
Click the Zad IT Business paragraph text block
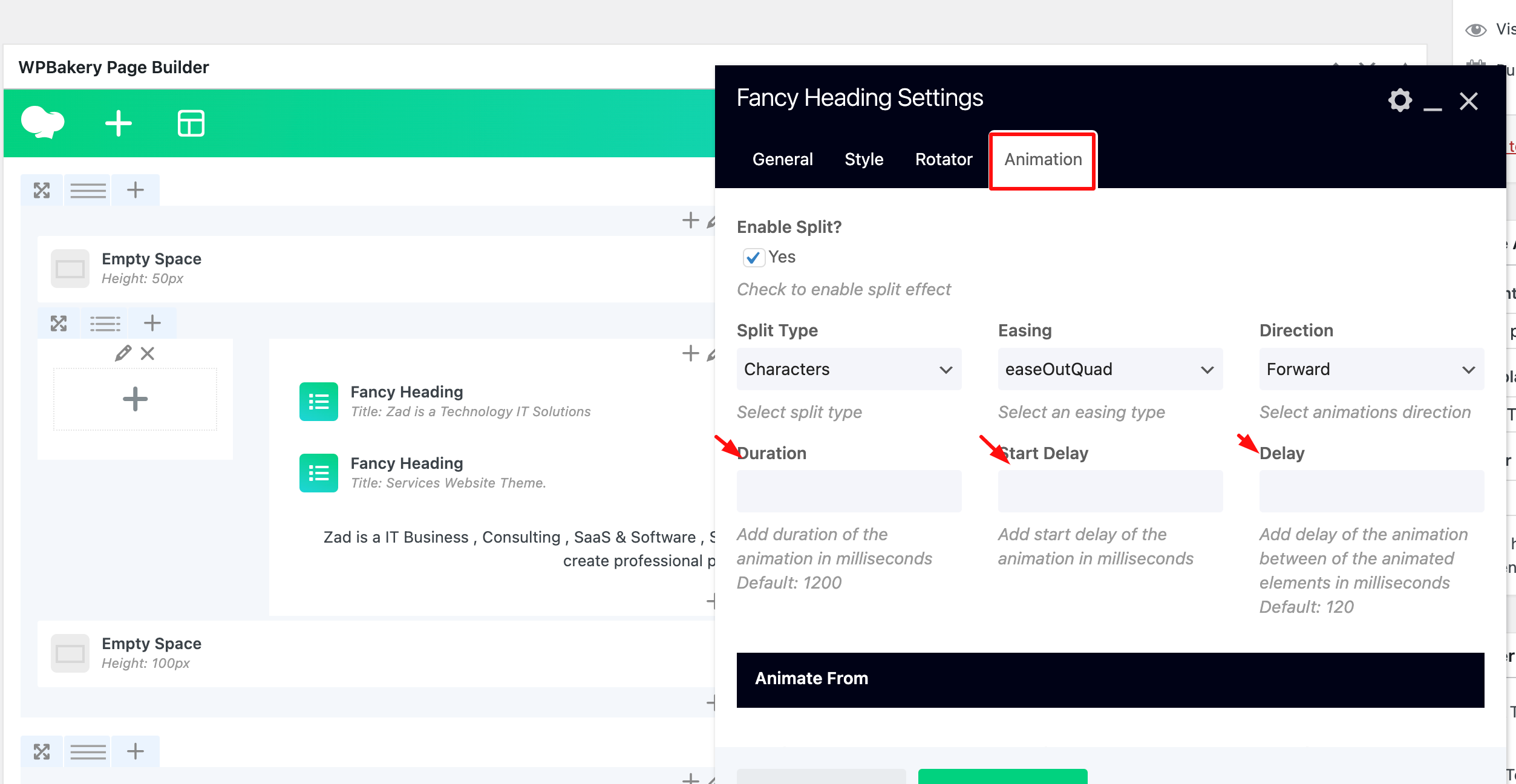click(519, 549)
